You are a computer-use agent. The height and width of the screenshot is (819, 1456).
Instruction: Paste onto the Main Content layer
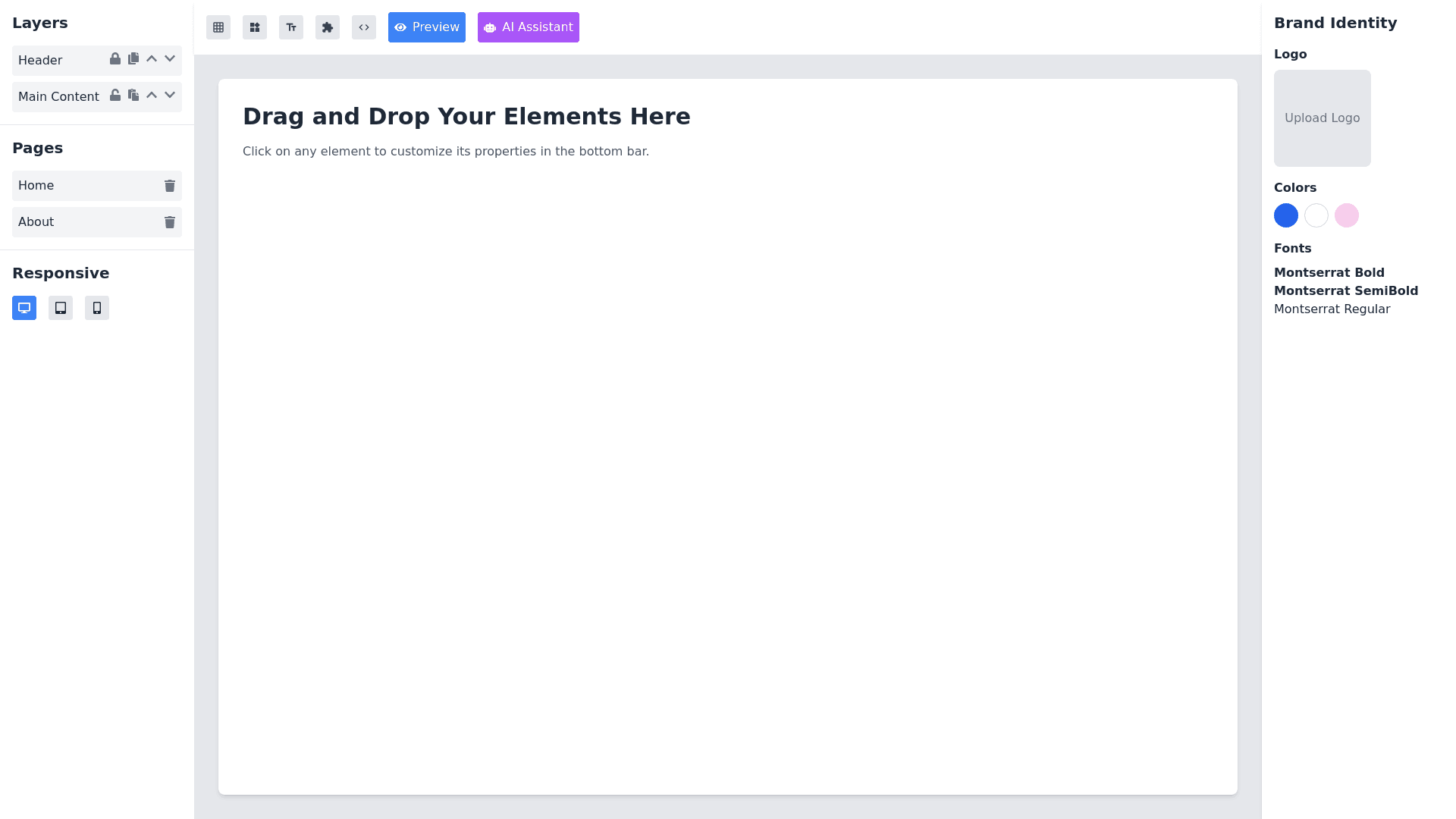point(133,96)
